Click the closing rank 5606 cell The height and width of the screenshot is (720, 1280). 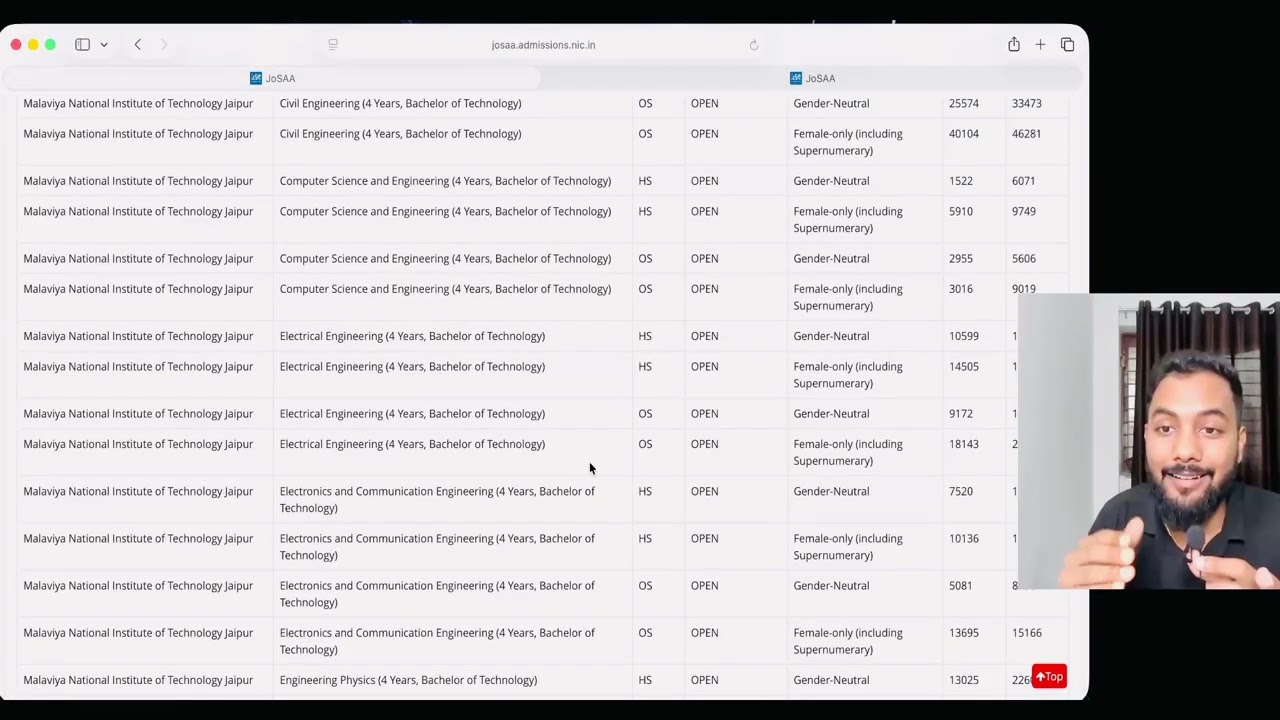click(1024, 259)
